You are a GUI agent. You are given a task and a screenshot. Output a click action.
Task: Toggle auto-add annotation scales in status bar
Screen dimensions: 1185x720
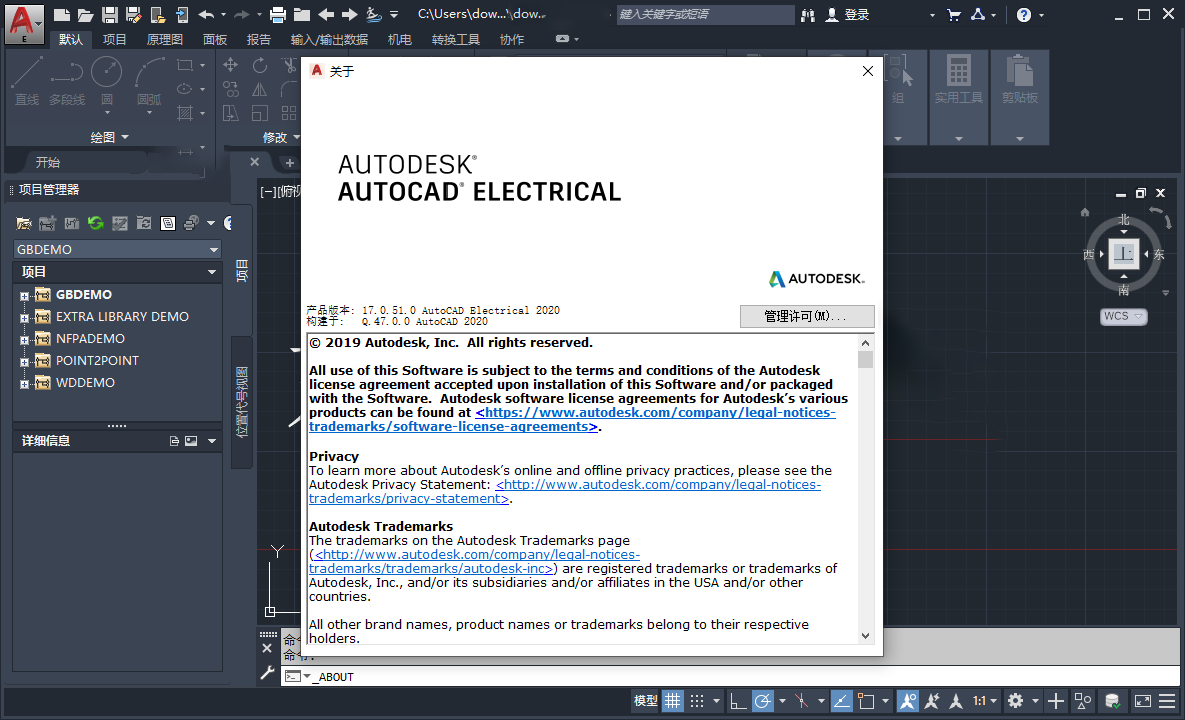(932, 701)
